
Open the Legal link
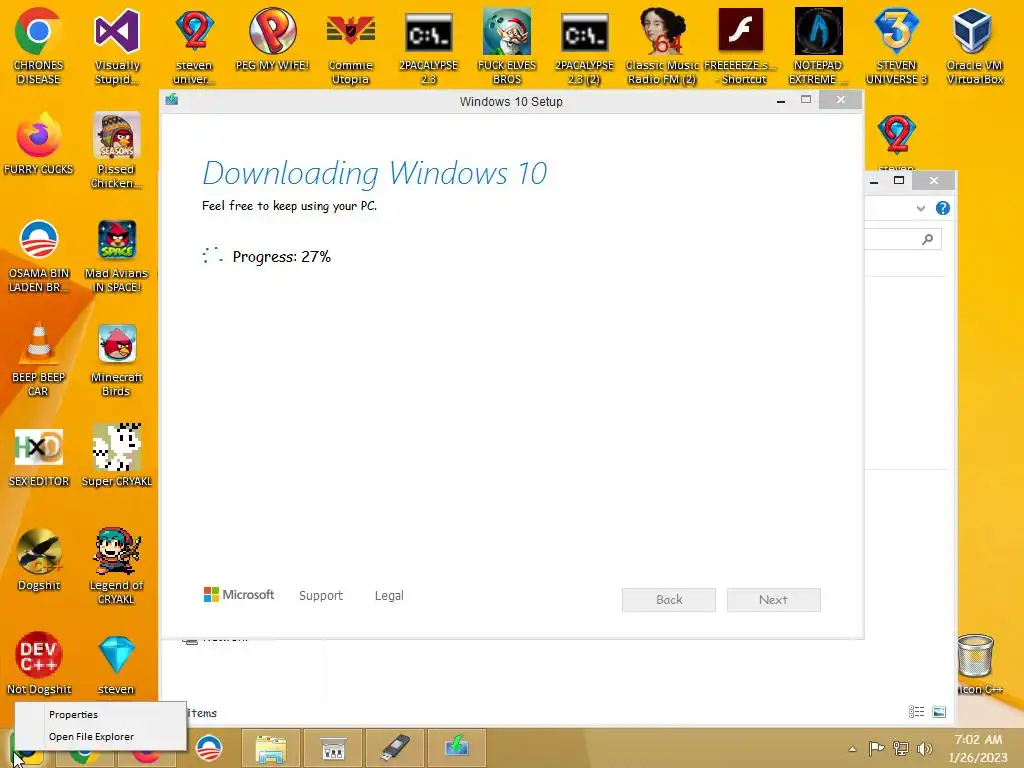389,596
